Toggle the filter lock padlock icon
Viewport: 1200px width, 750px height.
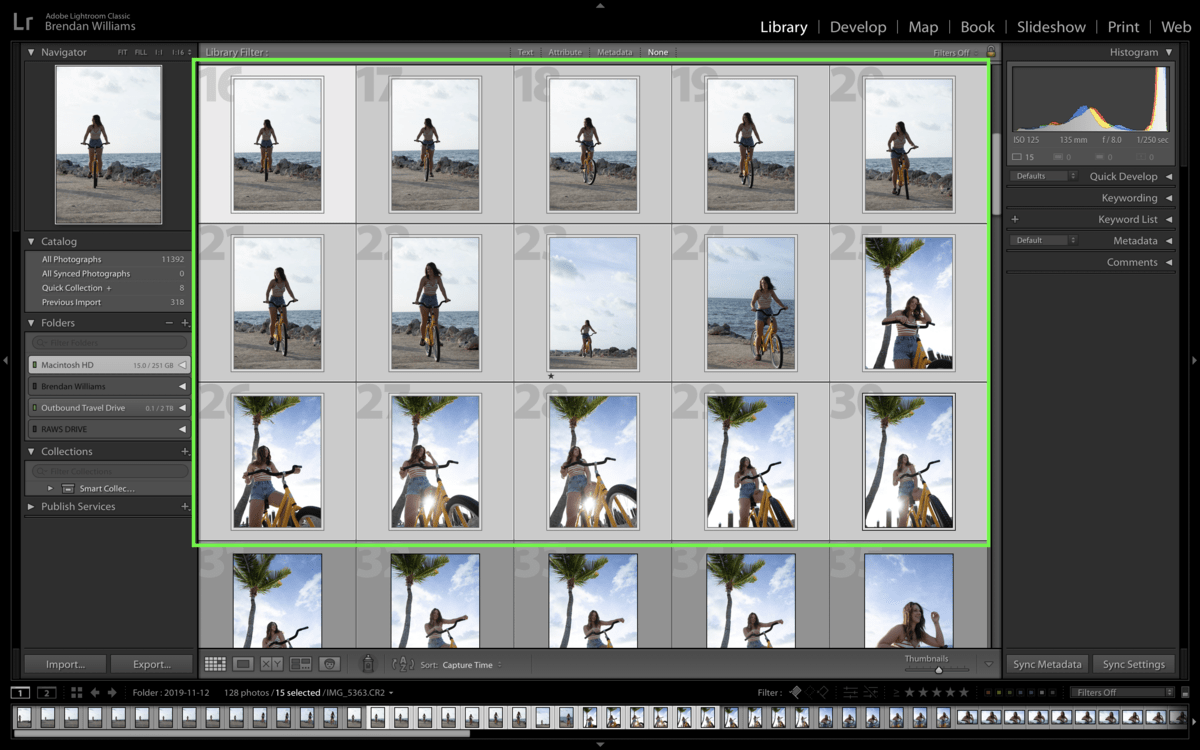(991, 52)
